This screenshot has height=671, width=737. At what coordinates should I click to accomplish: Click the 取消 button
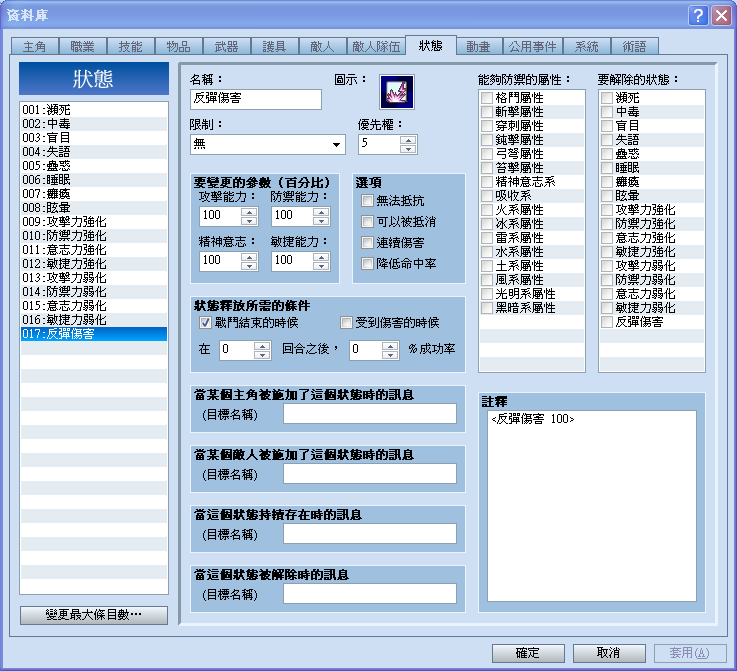click(609, 653)
